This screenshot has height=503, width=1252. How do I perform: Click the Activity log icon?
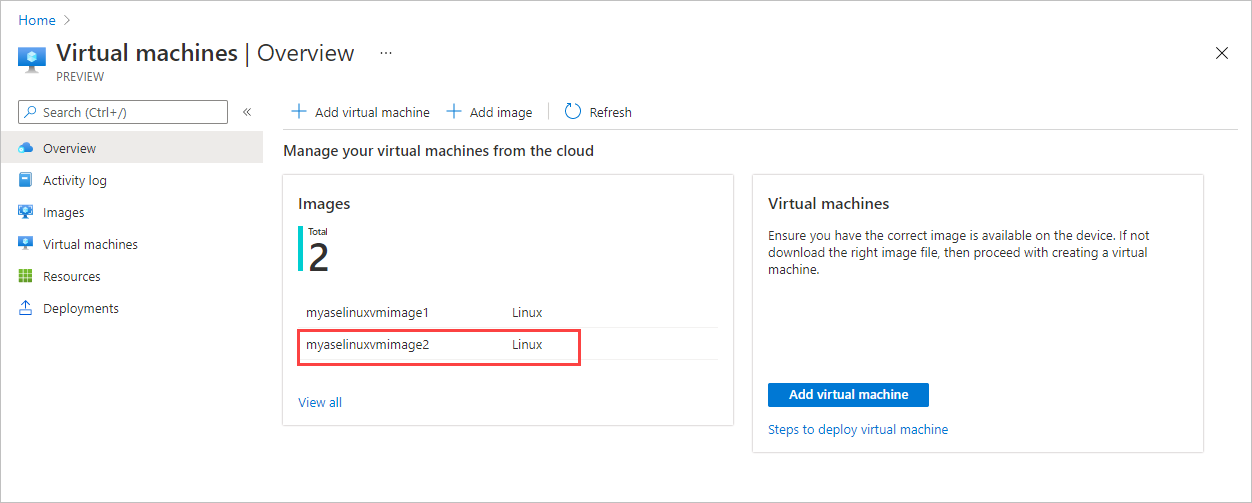(26, 180)
